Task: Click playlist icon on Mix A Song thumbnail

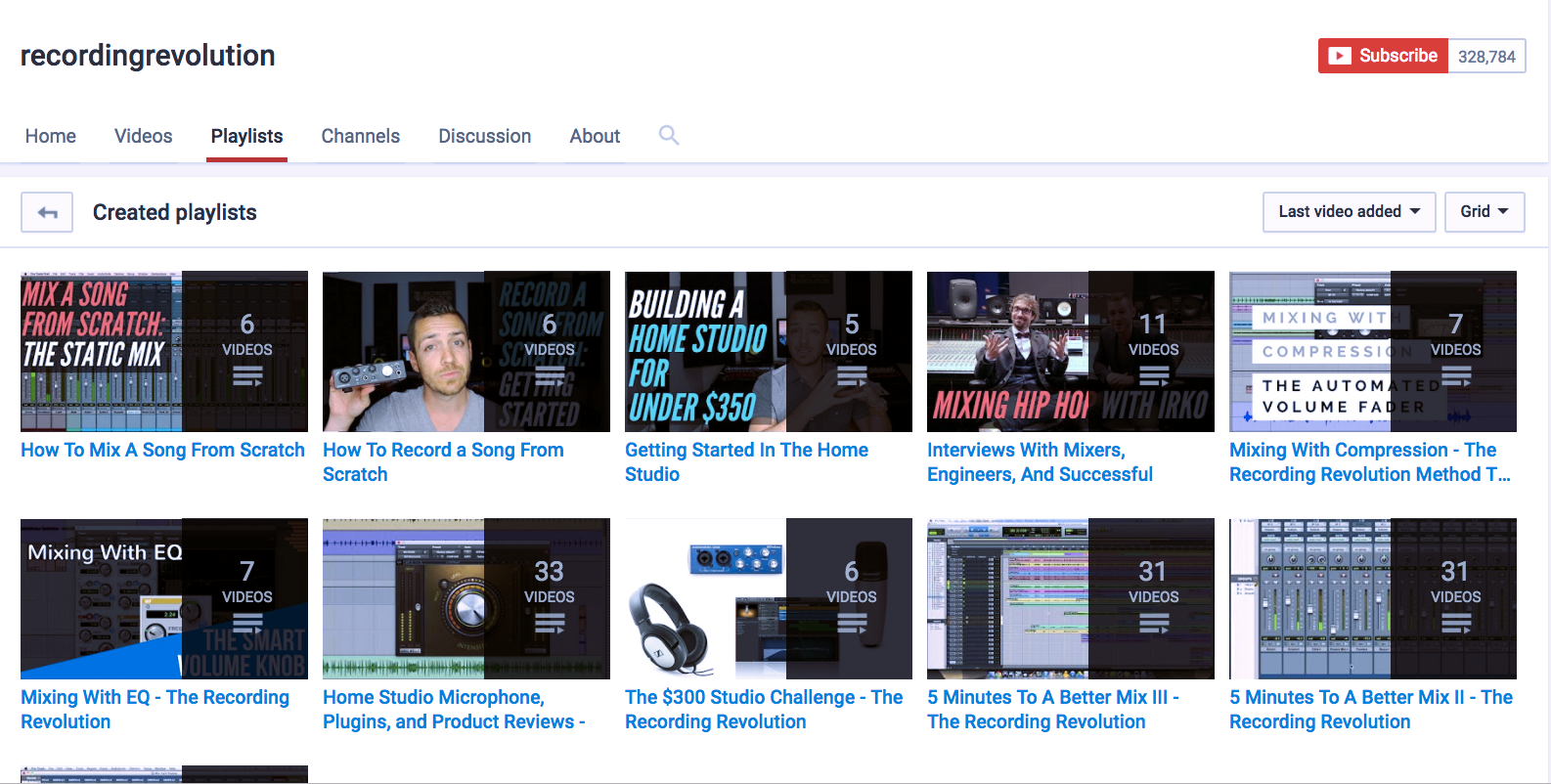Action: (x=247, y=375)
